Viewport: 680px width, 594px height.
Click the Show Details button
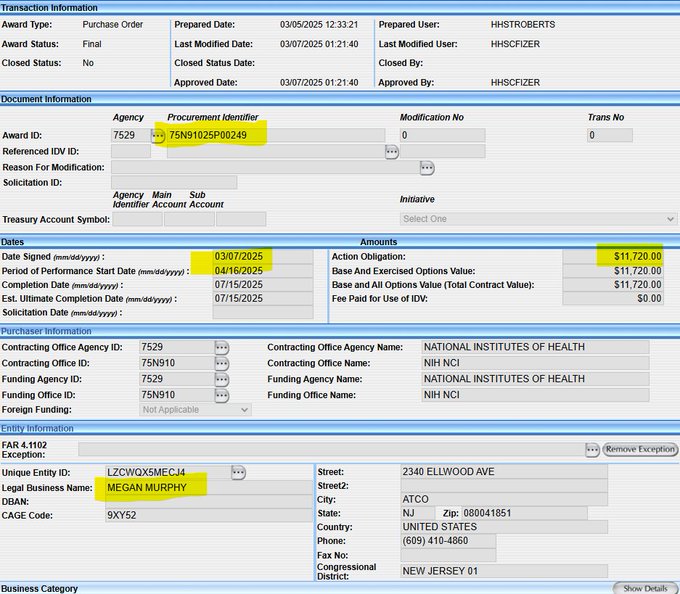click(644, 588)
